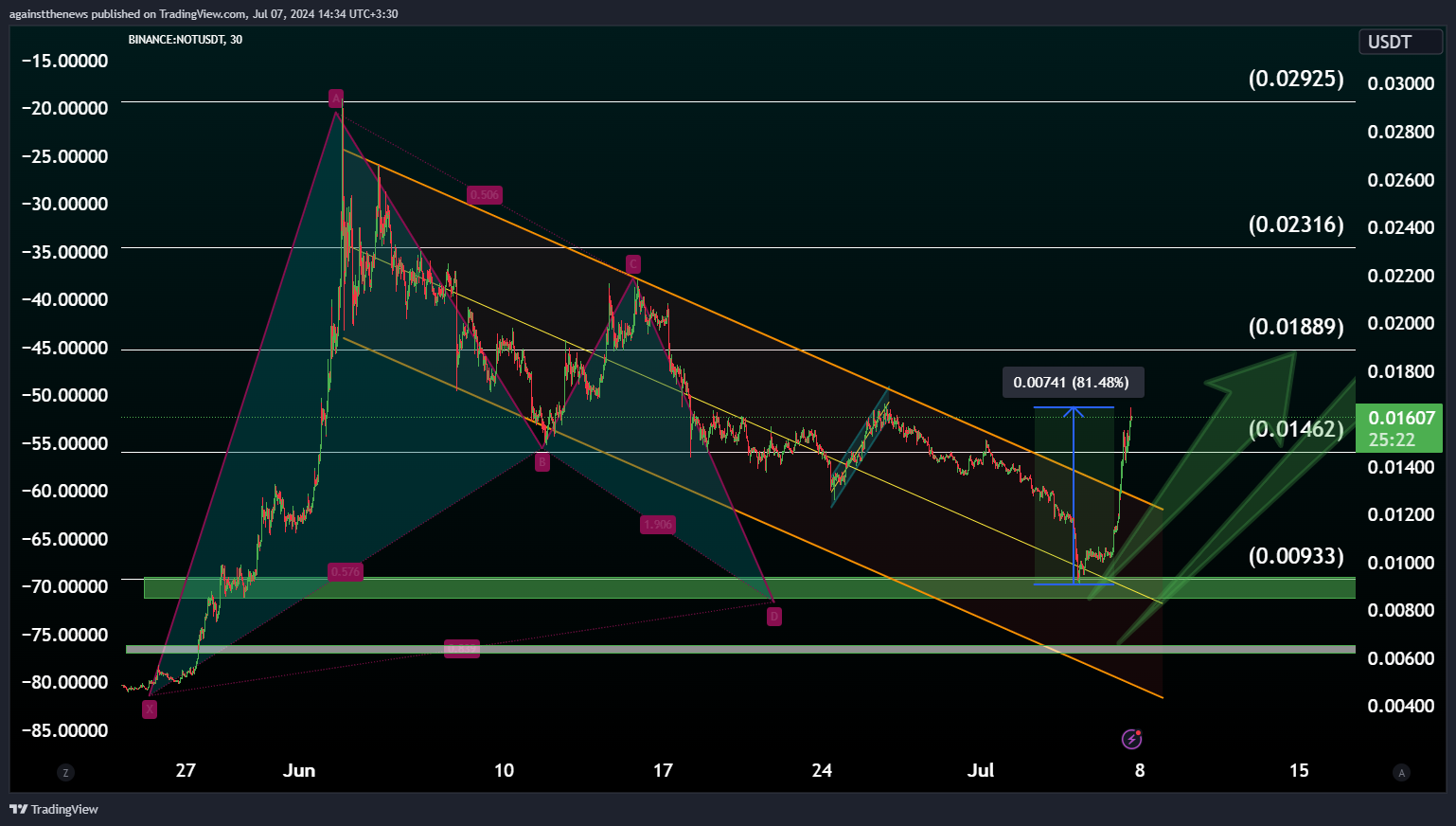
Task: Click the 0.00741 (81.48%) measurement label
Action: point(1073,383)
